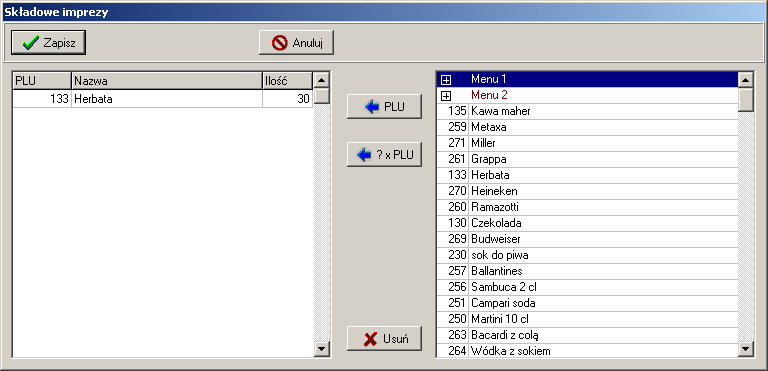Select sok do piwa item
Screen dimensions: 768x371
point(587,255)
